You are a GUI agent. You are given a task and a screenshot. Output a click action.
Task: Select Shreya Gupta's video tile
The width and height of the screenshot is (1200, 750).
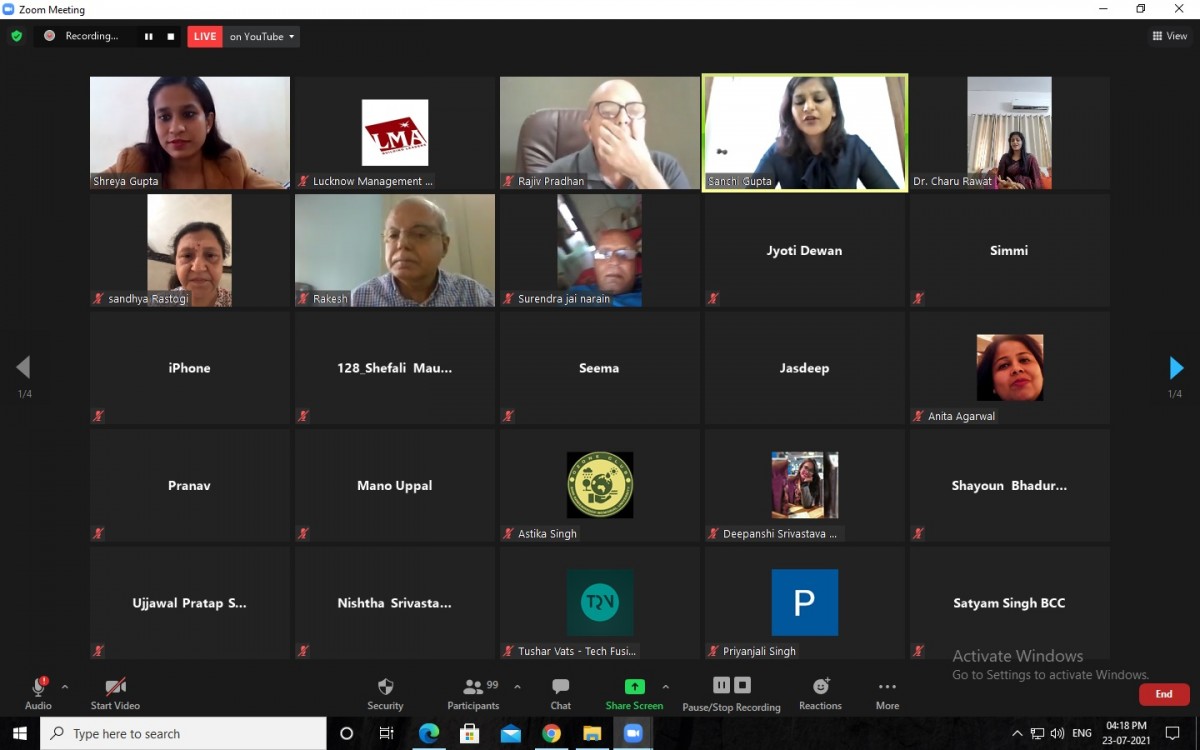tap(190, 133)
